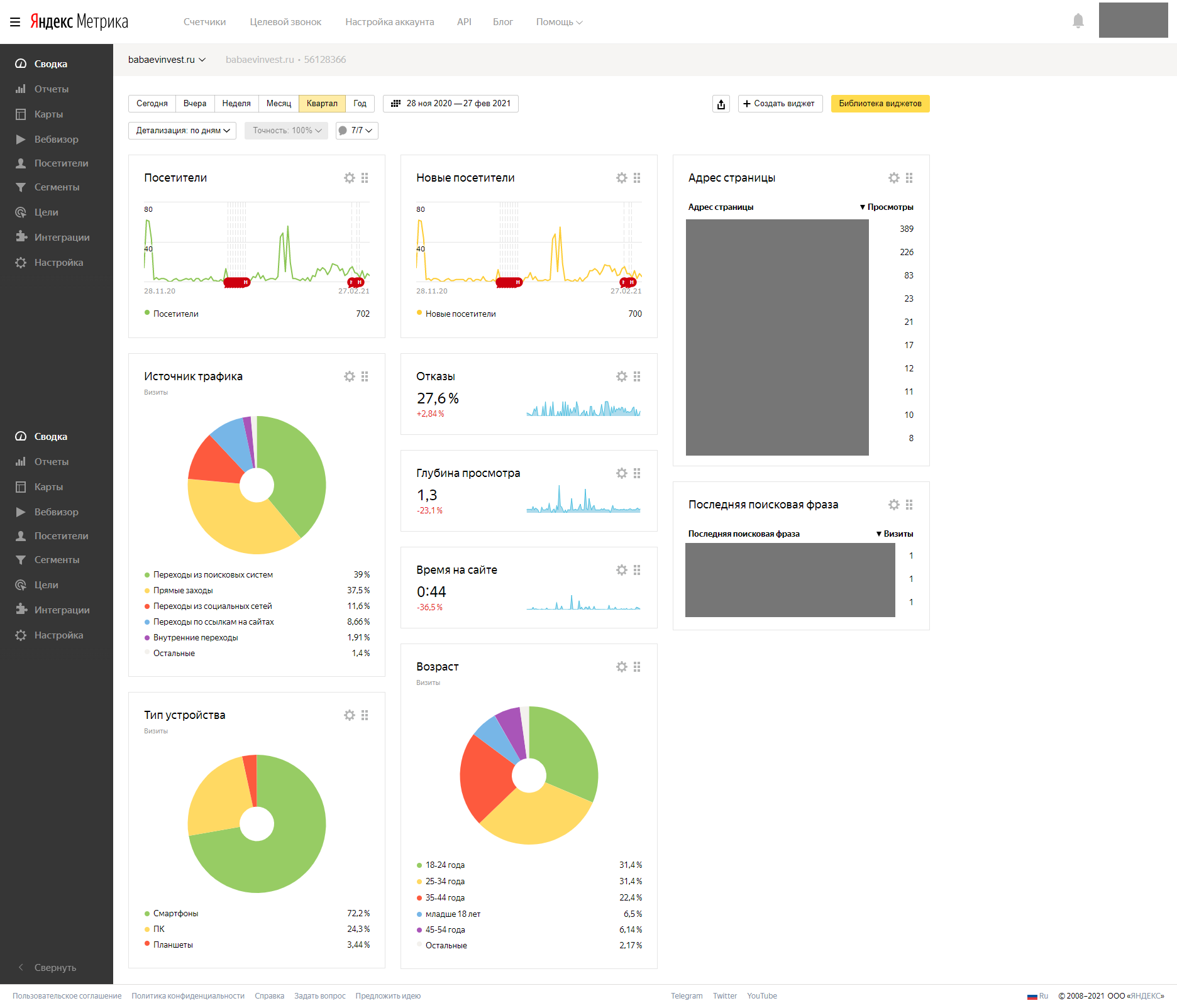Click the drag handle of Глубина просмотра widget
Image resolution: width=1177 pixels, height=1008 pixels.
point(637,473)
